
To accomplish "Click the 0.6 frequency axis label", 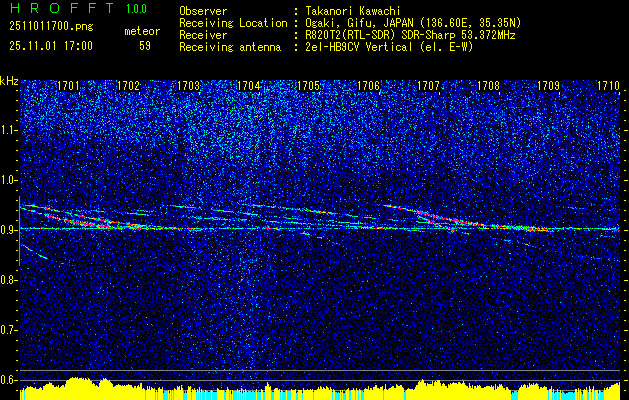I will [8, 380].
